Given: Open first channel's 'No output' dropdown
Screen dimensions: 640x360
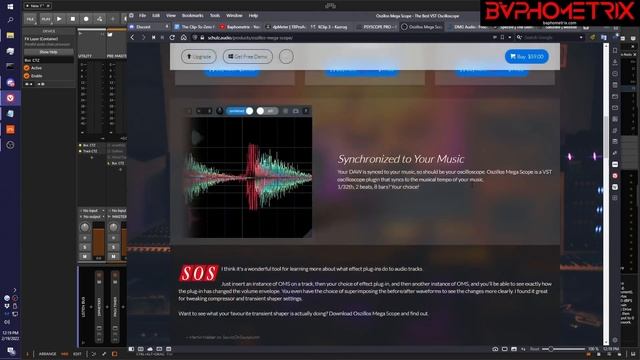Looking at the screenshot, I should tap(92, 216).
